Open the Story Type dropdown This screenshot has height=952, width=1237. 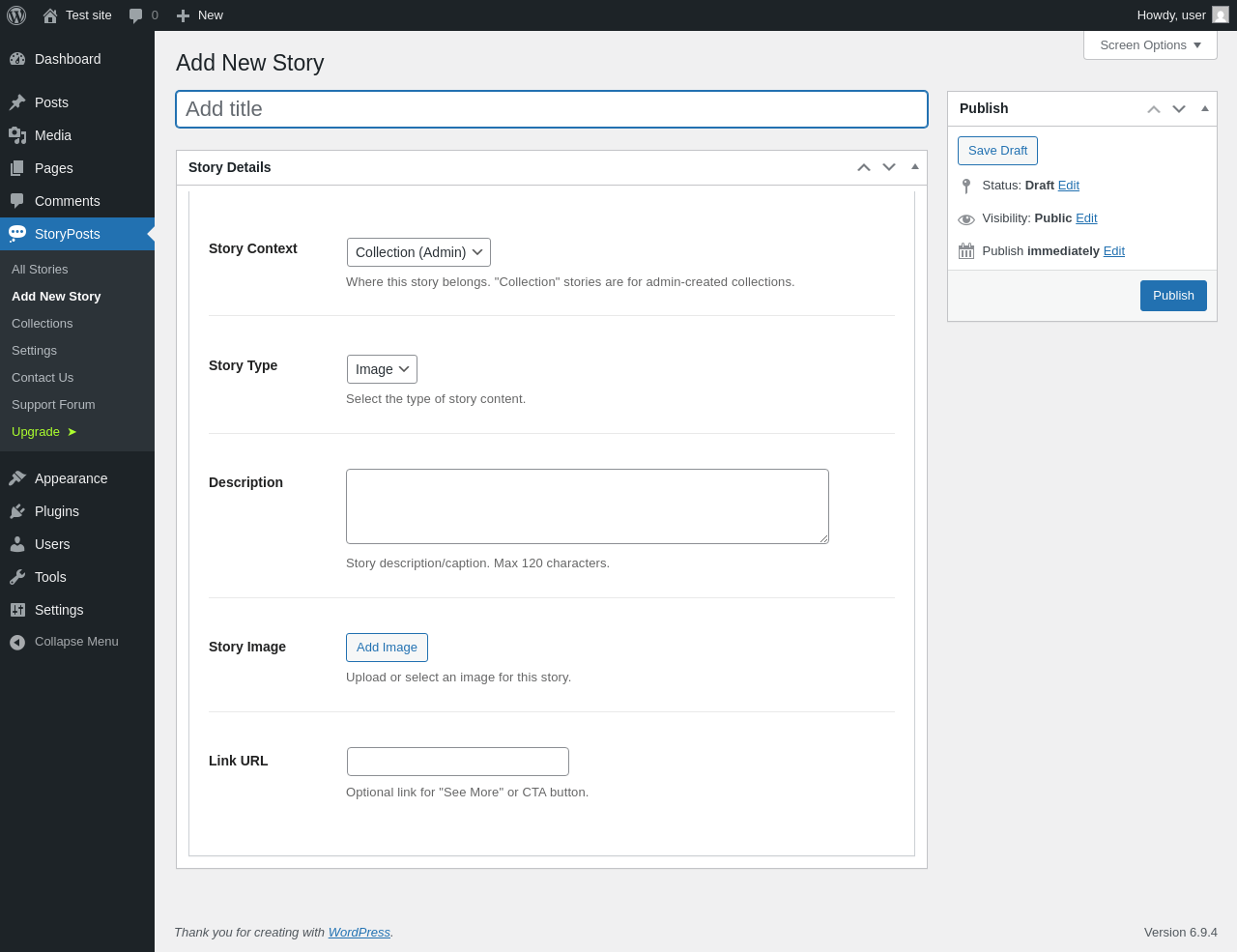click(382, 369)
